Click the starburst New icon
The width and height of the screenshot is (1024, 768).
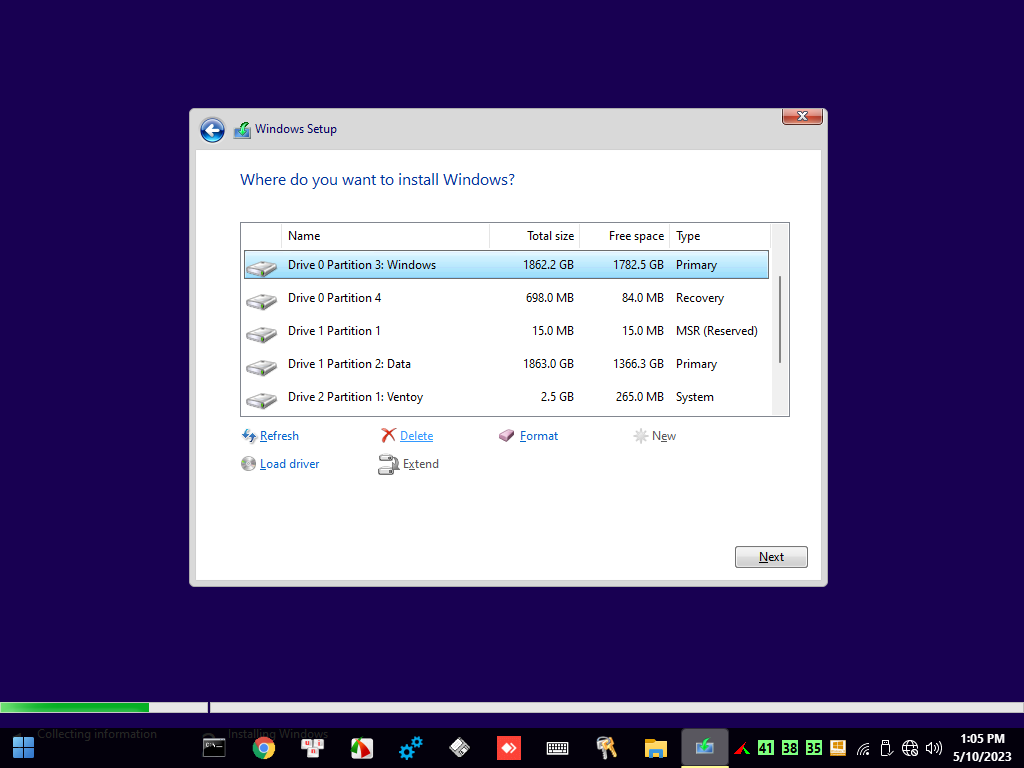641,436
